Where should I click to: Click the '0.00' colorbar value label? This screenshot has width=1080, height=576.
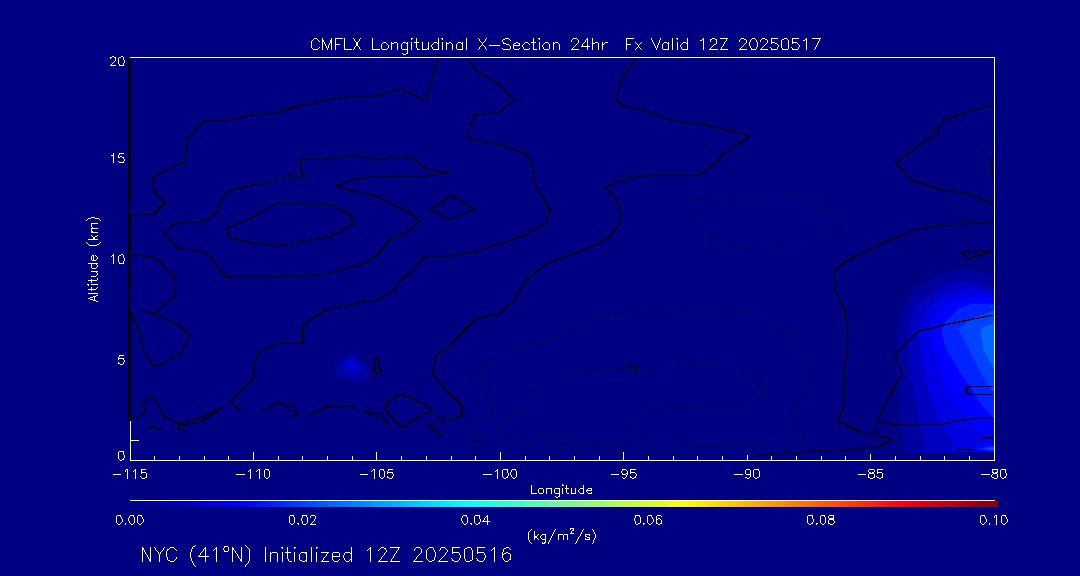[130, 520]
